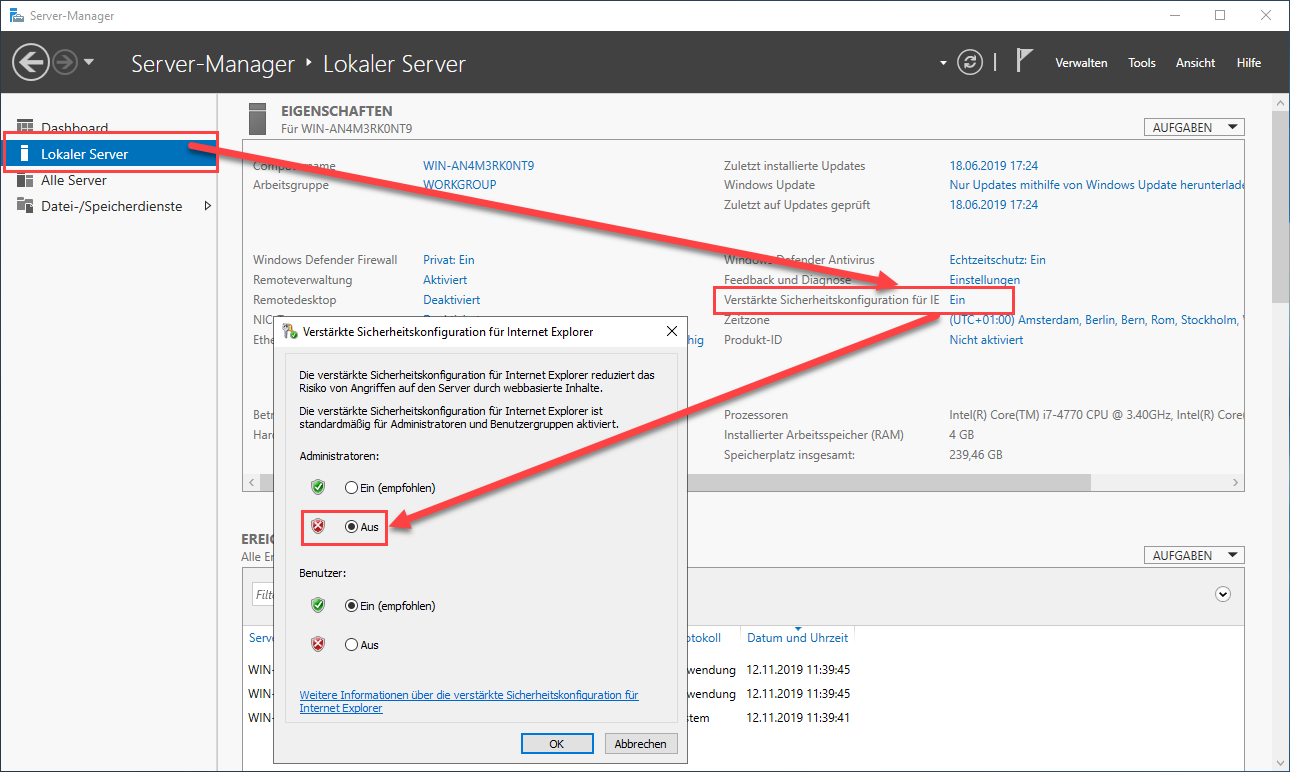Click the main vertical scrollbar
The height and width of the screenshot is (772, 1290).
tap(1280, 205)
